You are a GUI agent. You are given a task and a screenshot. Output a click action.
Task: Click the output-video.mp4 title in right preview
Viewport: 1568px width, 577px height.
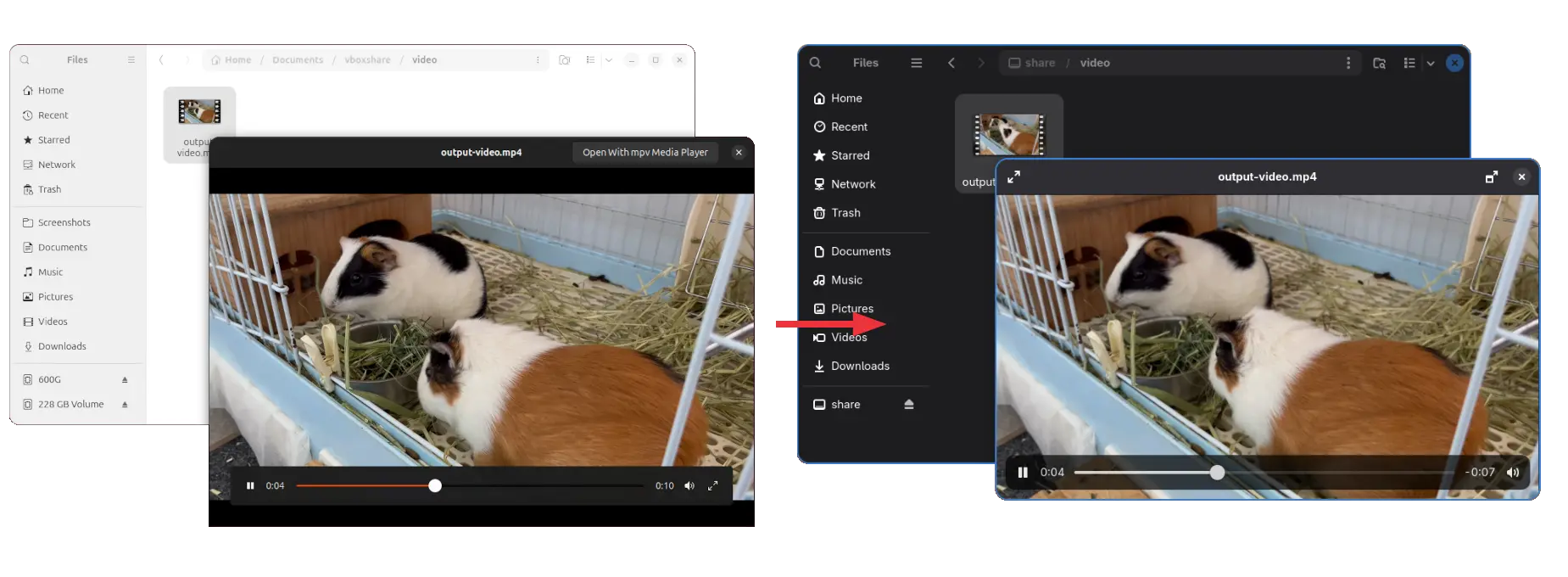click(1267, 177)
